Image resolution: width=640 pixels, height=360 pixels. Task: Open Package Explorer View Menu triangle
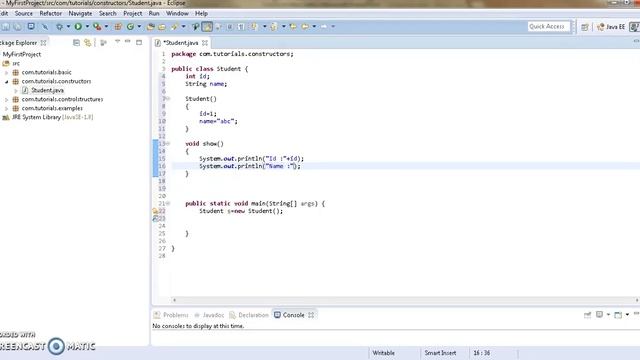pos(118,42)
